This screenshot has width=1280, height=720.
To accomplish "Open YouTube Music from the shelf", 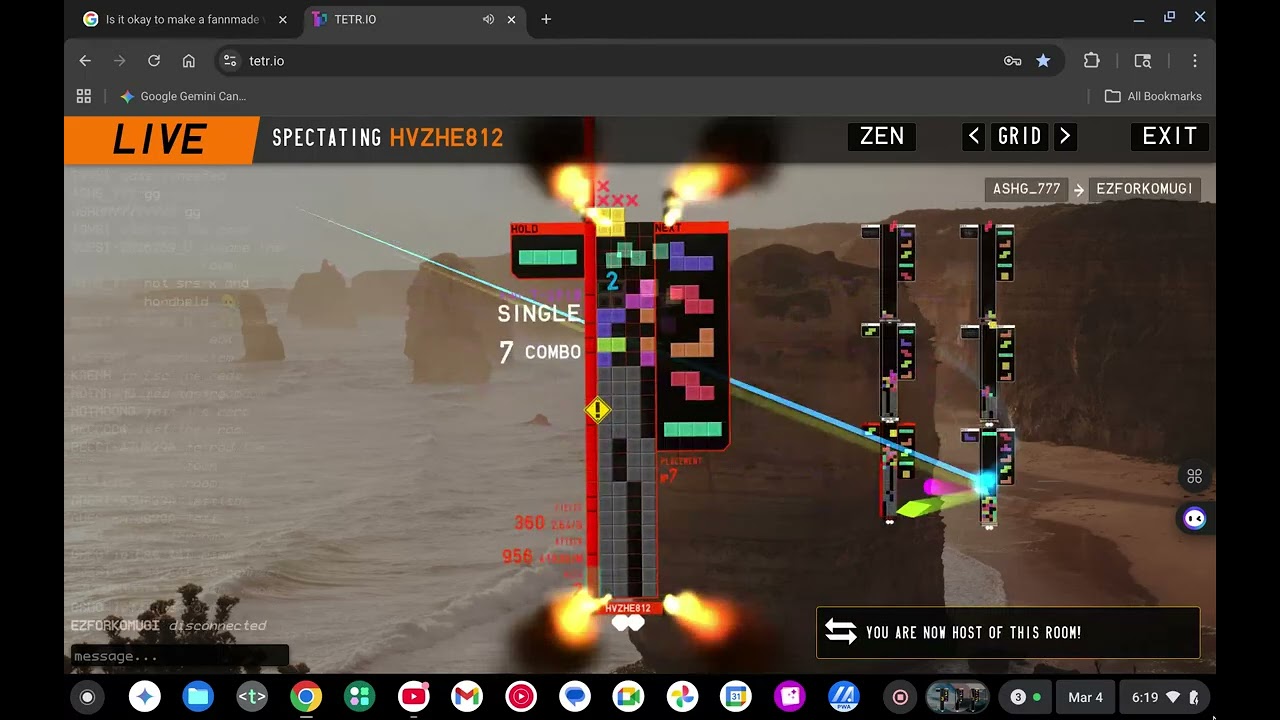I will (x=521, y=697).
